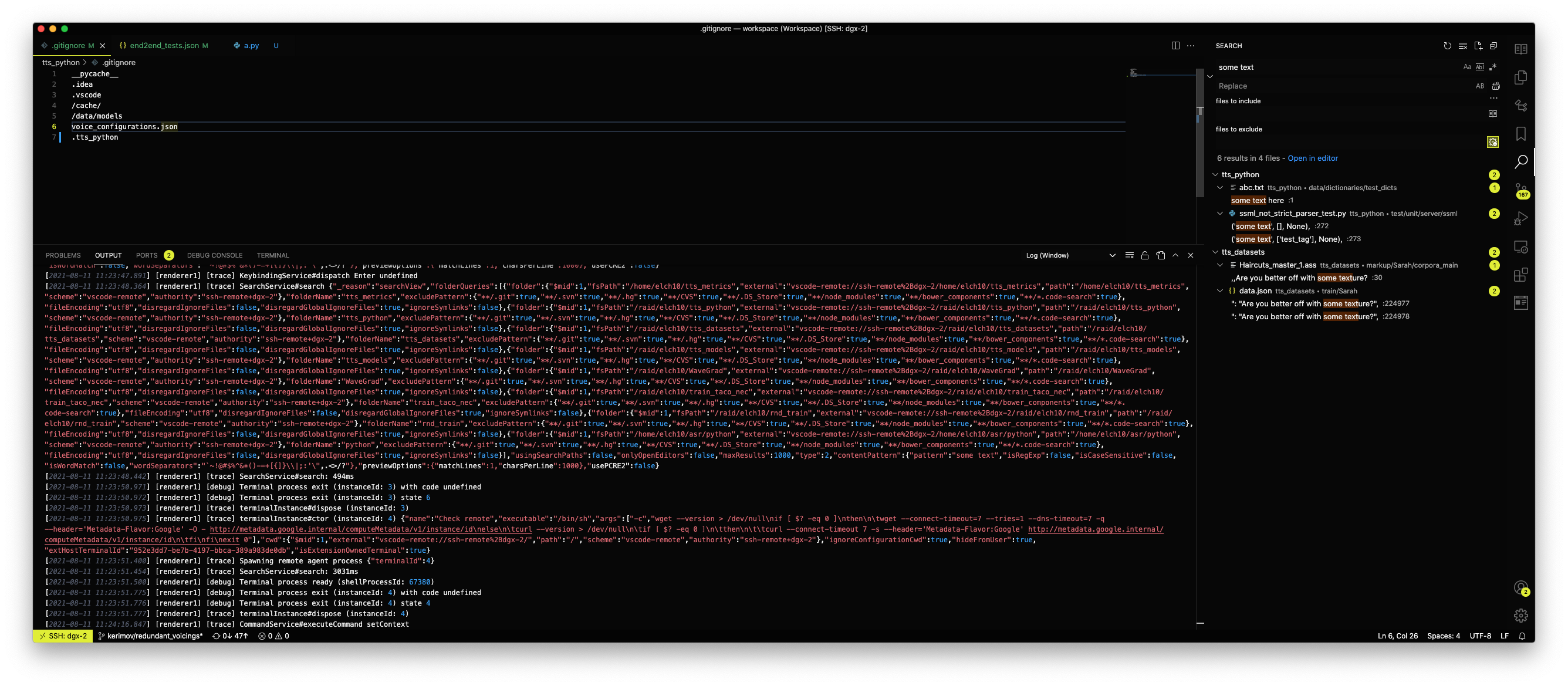Replace all matches icon

[1496, 86]
